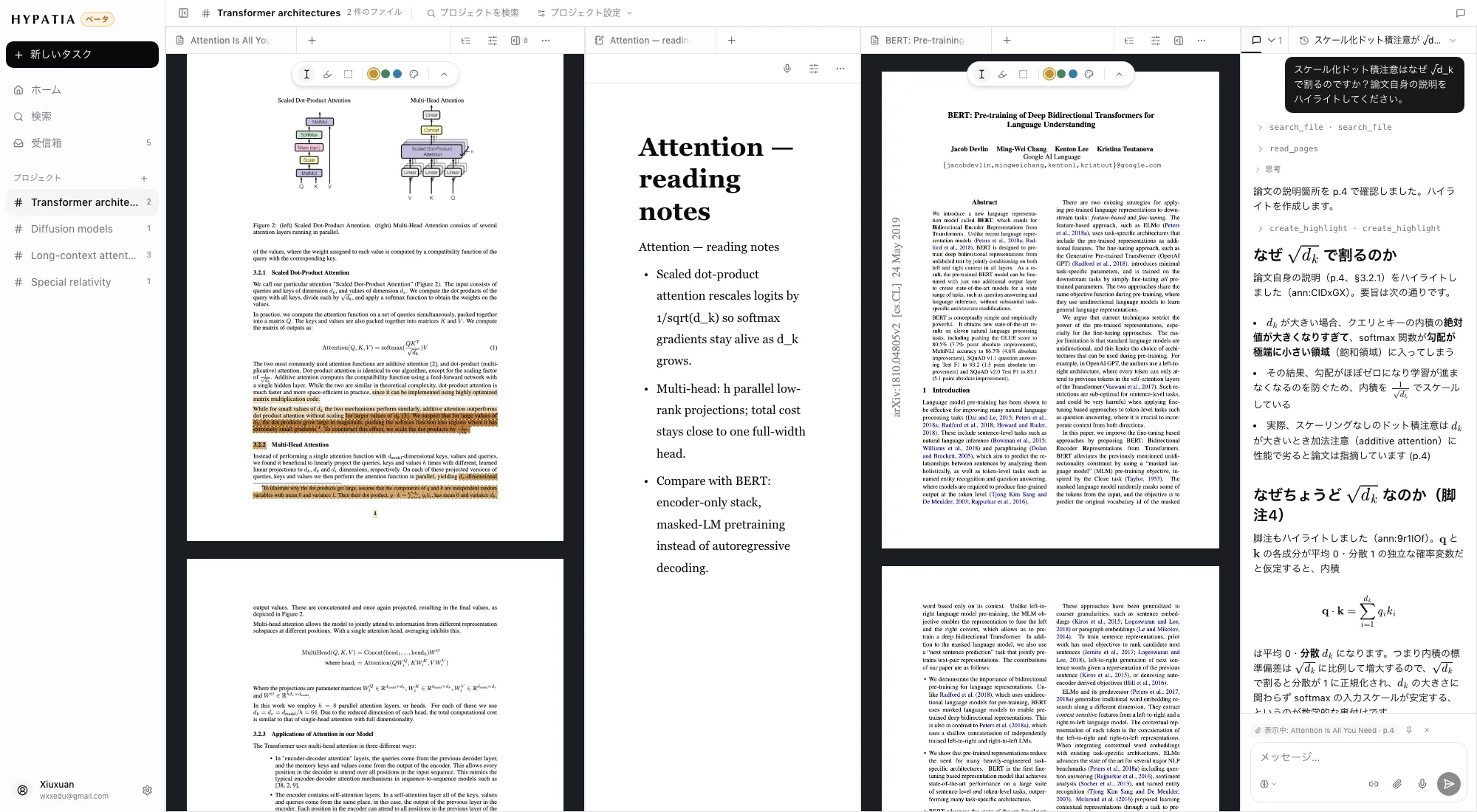The image size is (1477, 812).
Task: Open custom color palette in Attention paper toolbar
Action: click(x=414, y=74)
